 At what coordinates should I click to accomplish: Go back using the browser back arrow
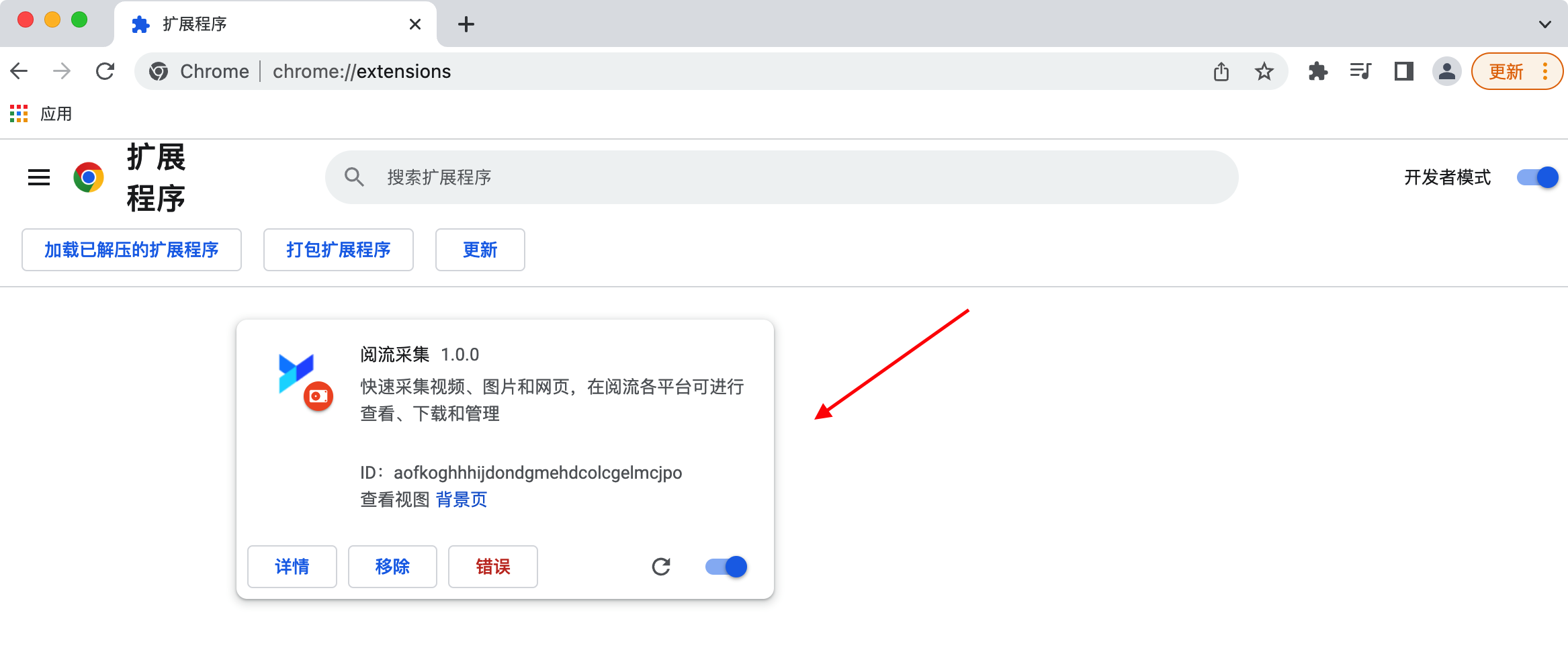click(x=19, y=71)
